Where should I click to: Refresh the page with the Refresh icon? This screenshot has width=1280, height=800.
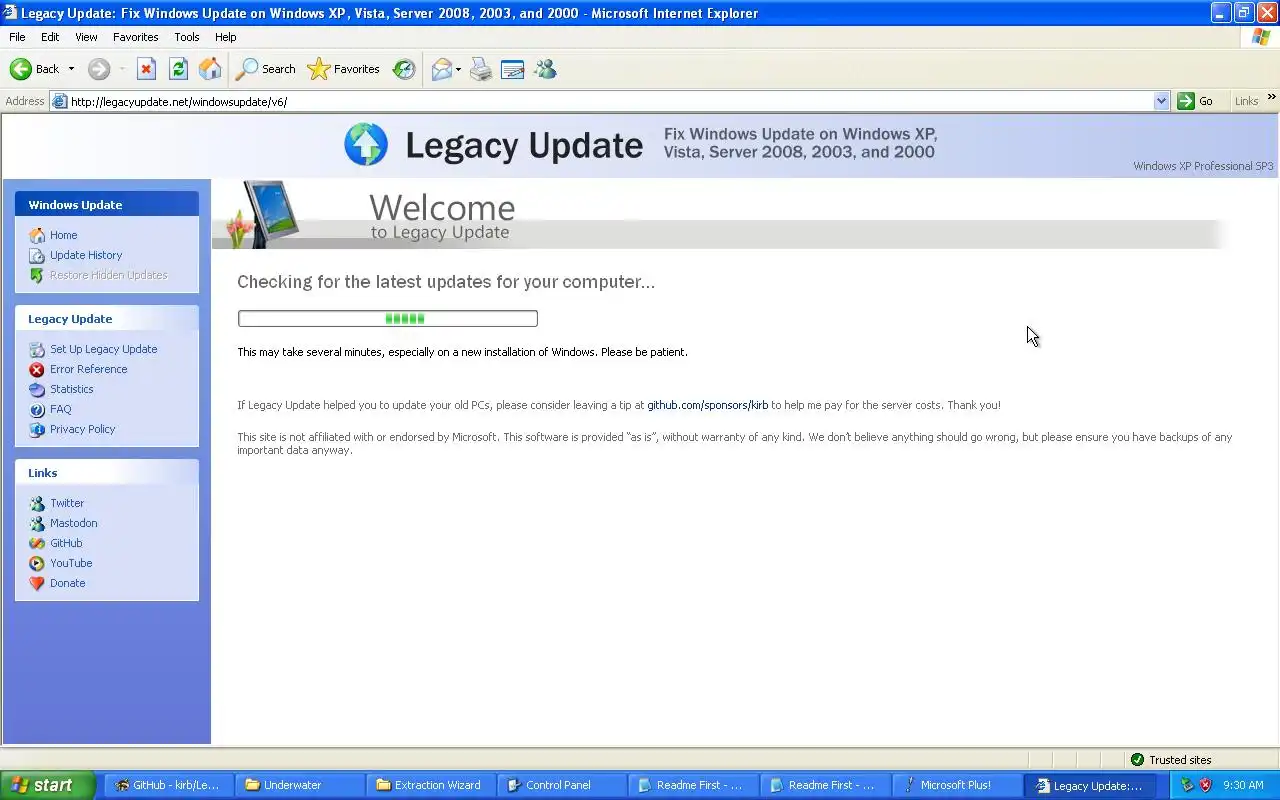[178, 69]
